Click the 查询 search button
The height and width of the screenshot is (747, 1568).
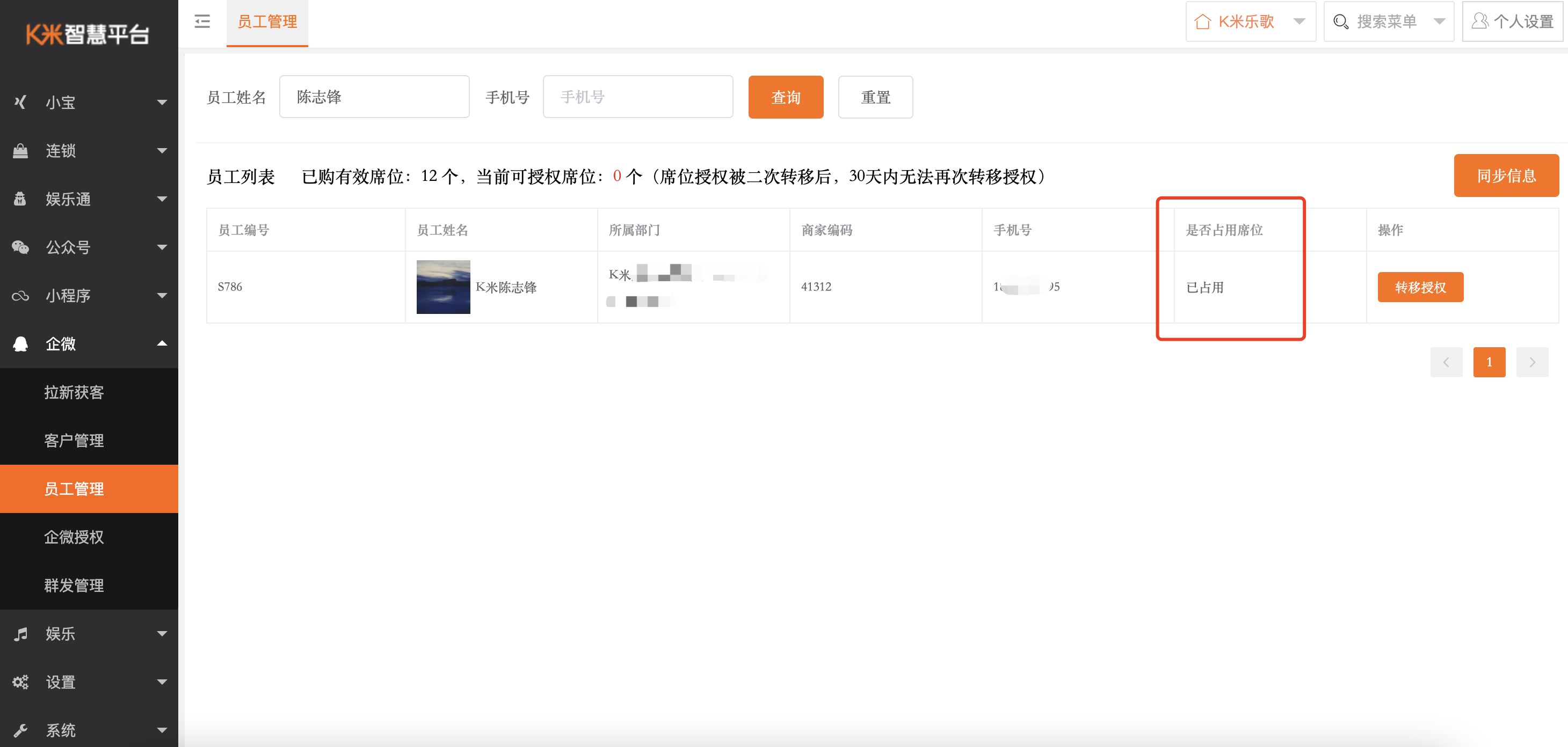[786, 97]
